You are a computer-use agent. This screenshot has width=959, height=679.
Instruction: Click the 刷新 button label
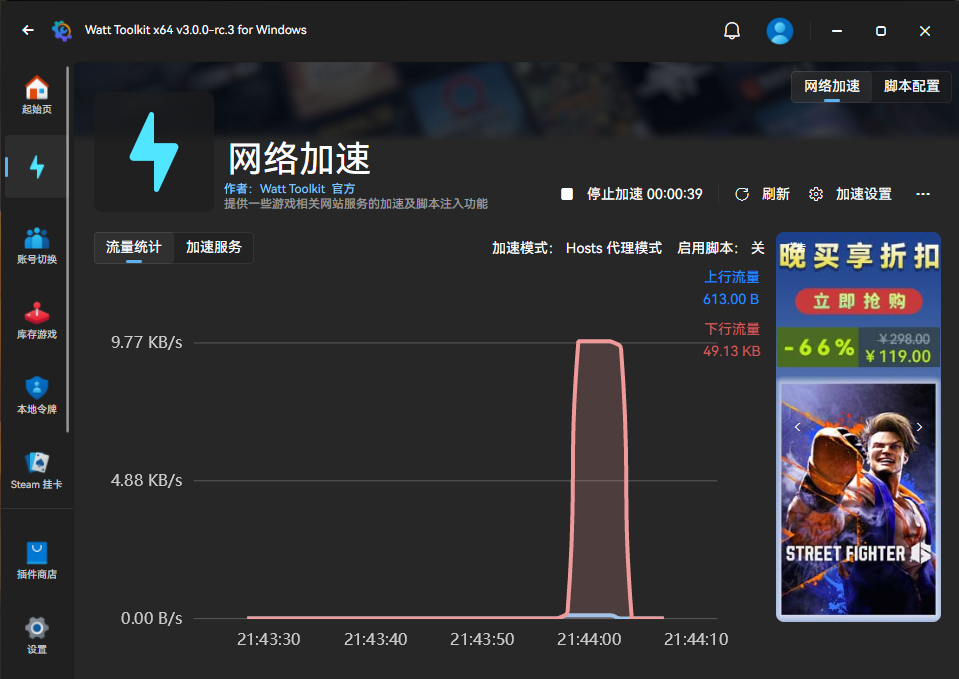point(776,195)
